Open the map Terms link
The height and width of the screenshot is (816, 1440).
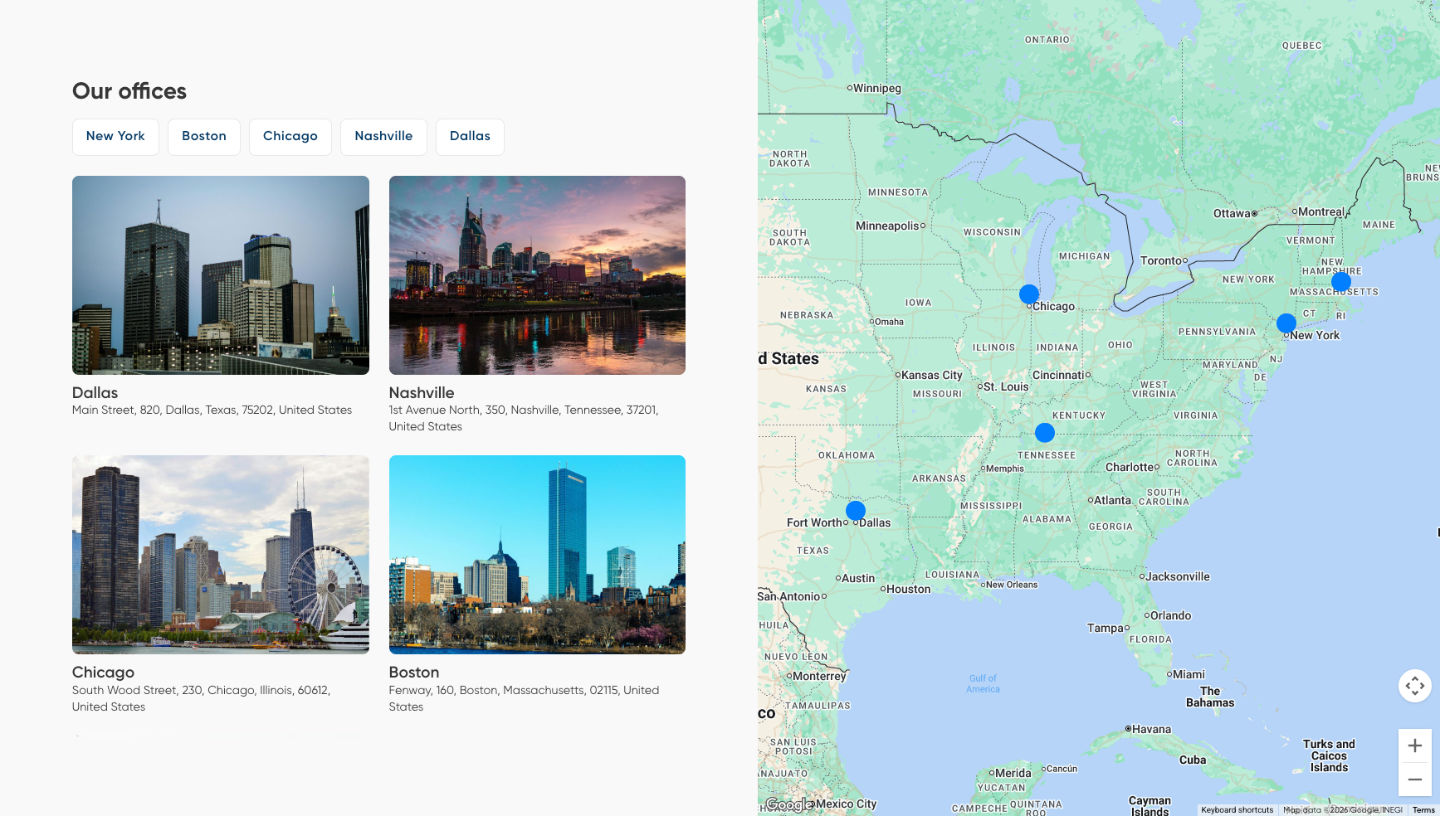[1423, 810]
